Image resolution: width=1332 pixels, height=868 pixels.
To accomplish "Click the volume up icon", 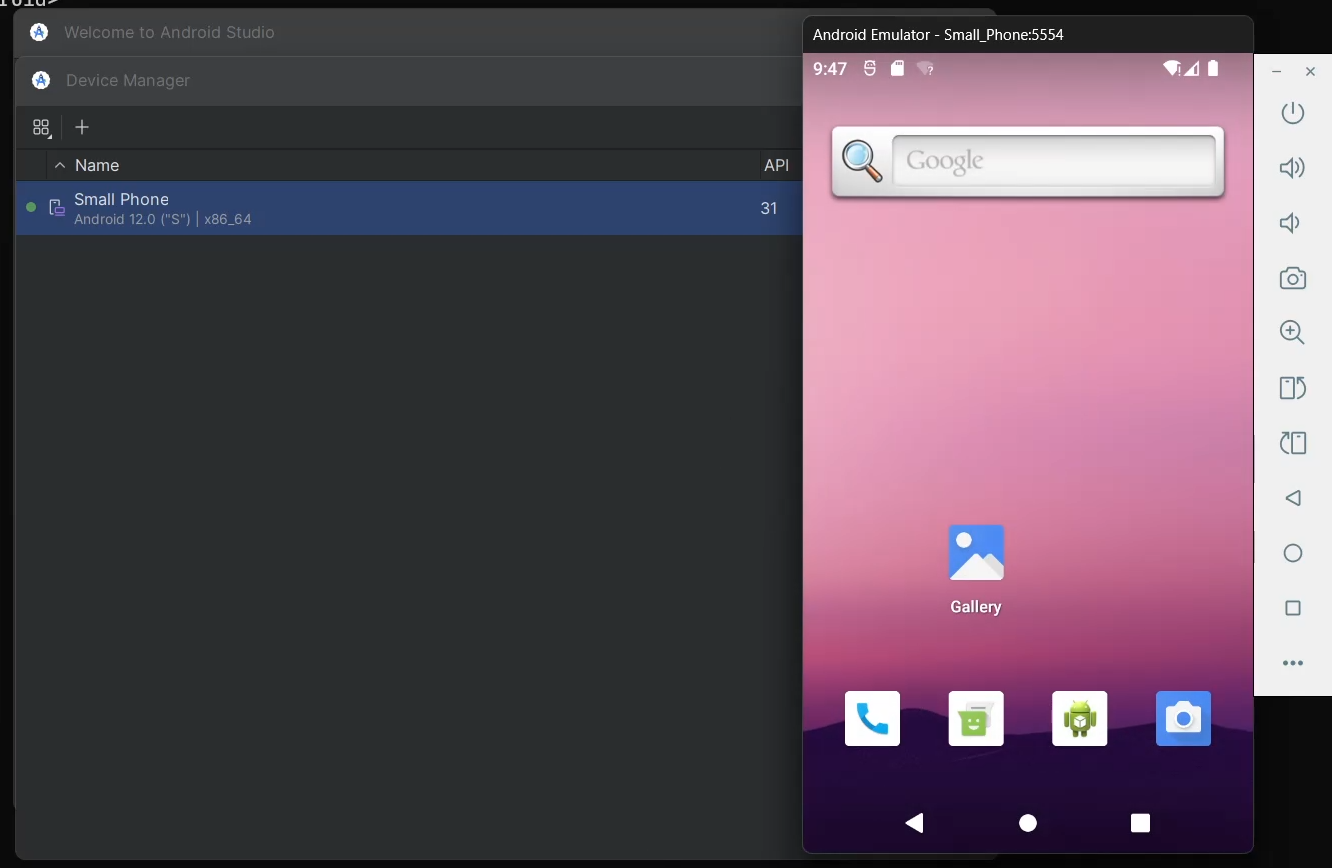I will pyautogui.click(x=1292, y=168).
